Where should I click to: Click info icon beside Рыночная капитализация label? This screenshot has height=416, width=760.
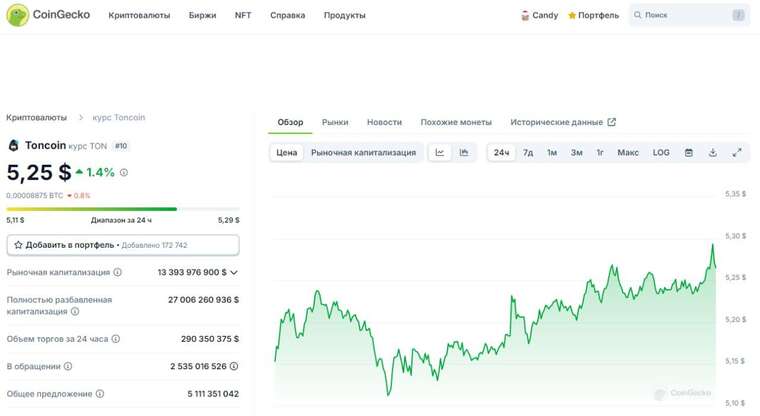click(x=117, y=272)
